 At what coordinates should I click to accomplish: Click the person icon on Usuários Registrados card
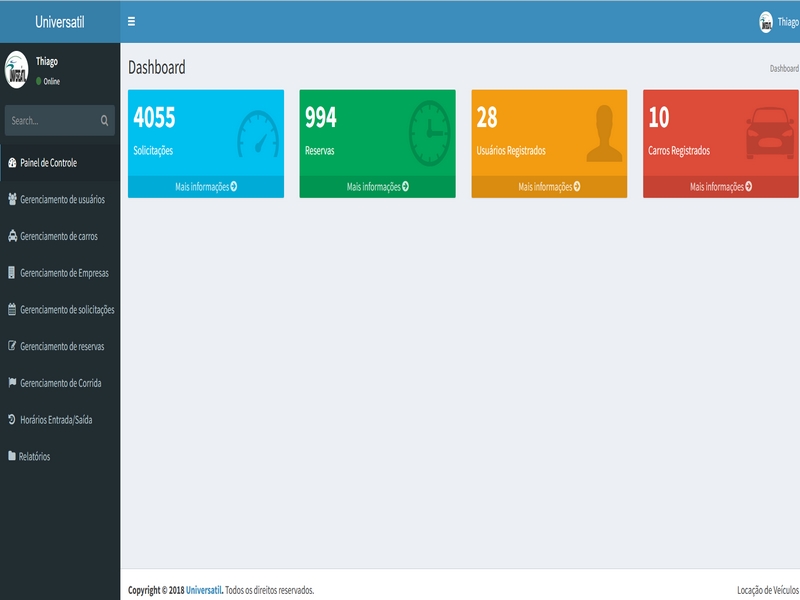[x=604, y=133]
